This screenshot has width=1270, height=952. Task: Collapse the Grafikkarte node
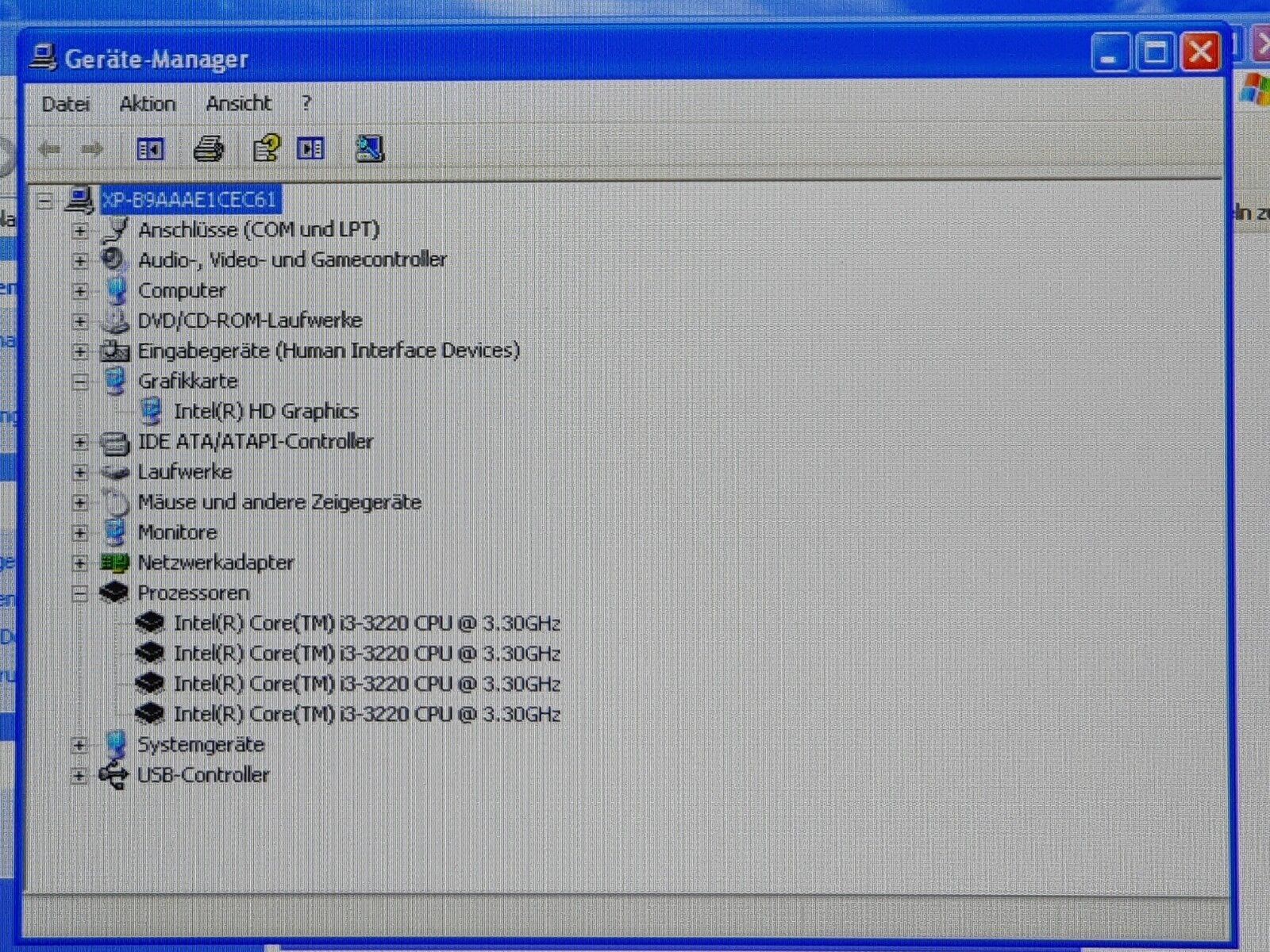[x=79, y=382]
